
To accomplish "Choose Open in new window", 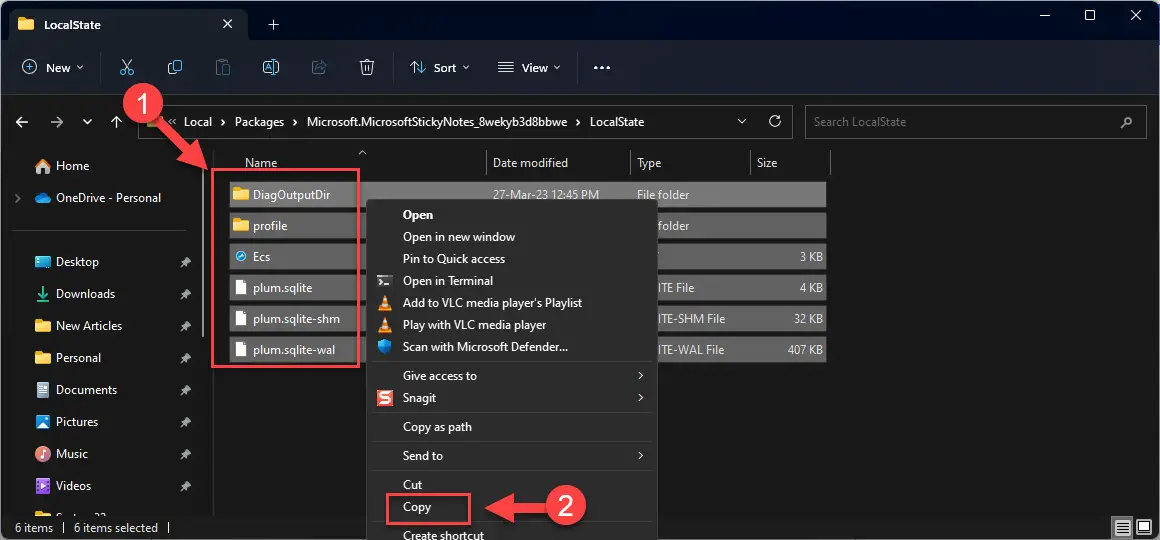I will (459, 237).
